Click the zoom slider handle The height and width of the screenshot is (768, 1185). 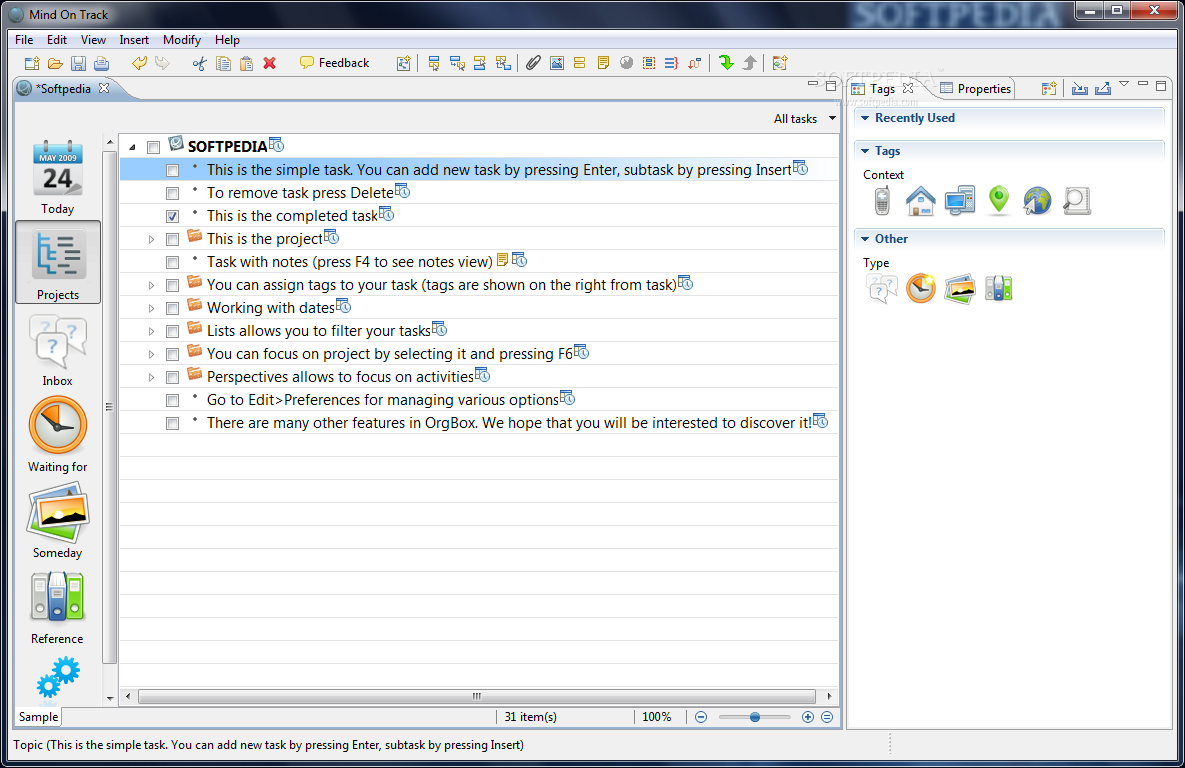coord(754,717)
